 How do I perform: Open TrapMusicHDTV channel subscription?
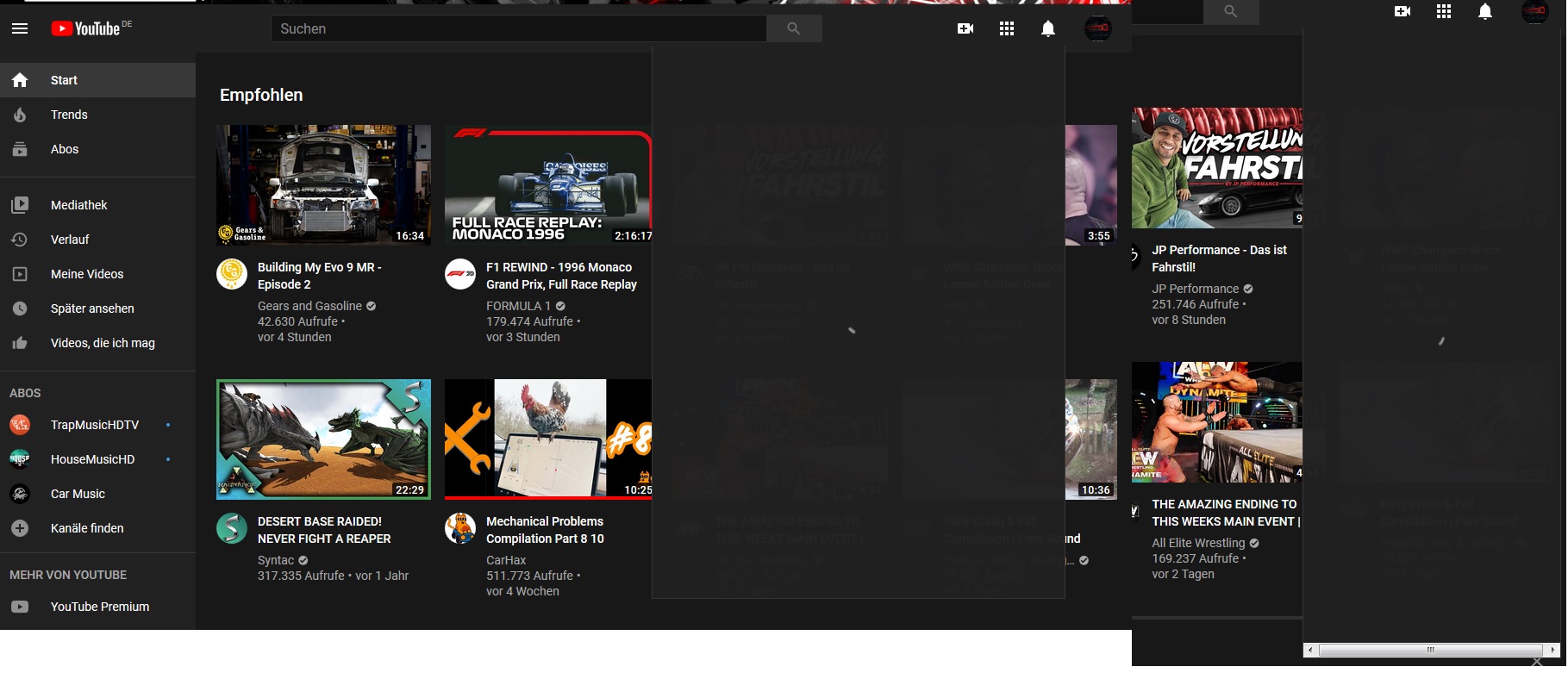(97, 425)
